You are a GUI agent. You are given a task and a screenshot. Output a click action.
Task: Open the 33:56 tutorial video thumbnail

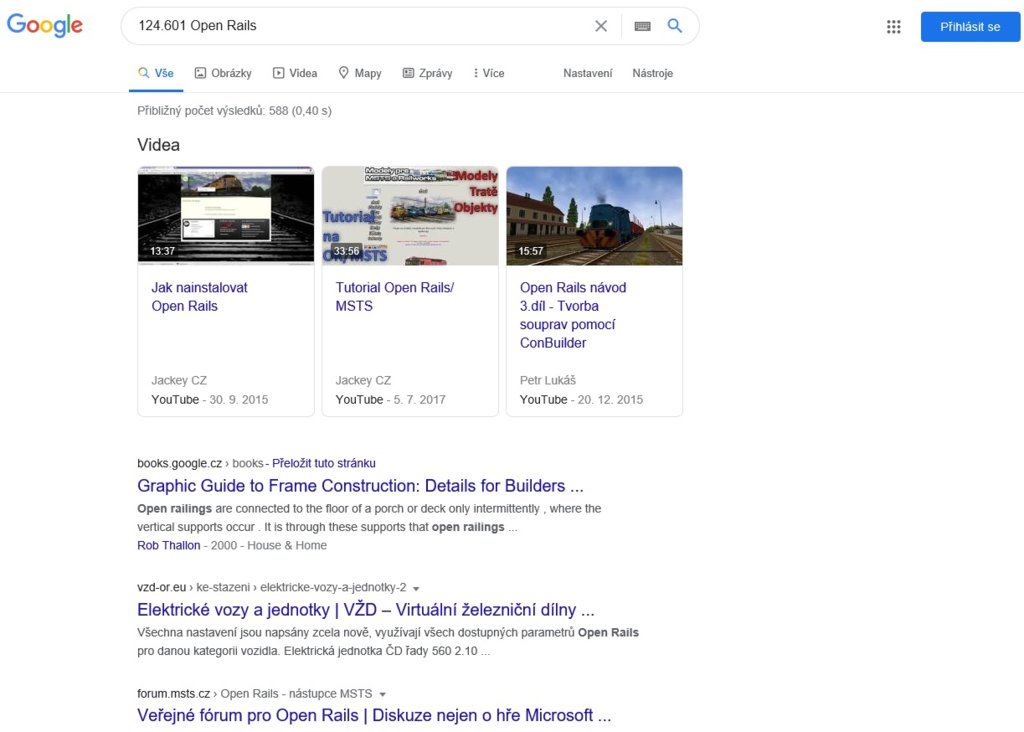(x=410, y=215)
